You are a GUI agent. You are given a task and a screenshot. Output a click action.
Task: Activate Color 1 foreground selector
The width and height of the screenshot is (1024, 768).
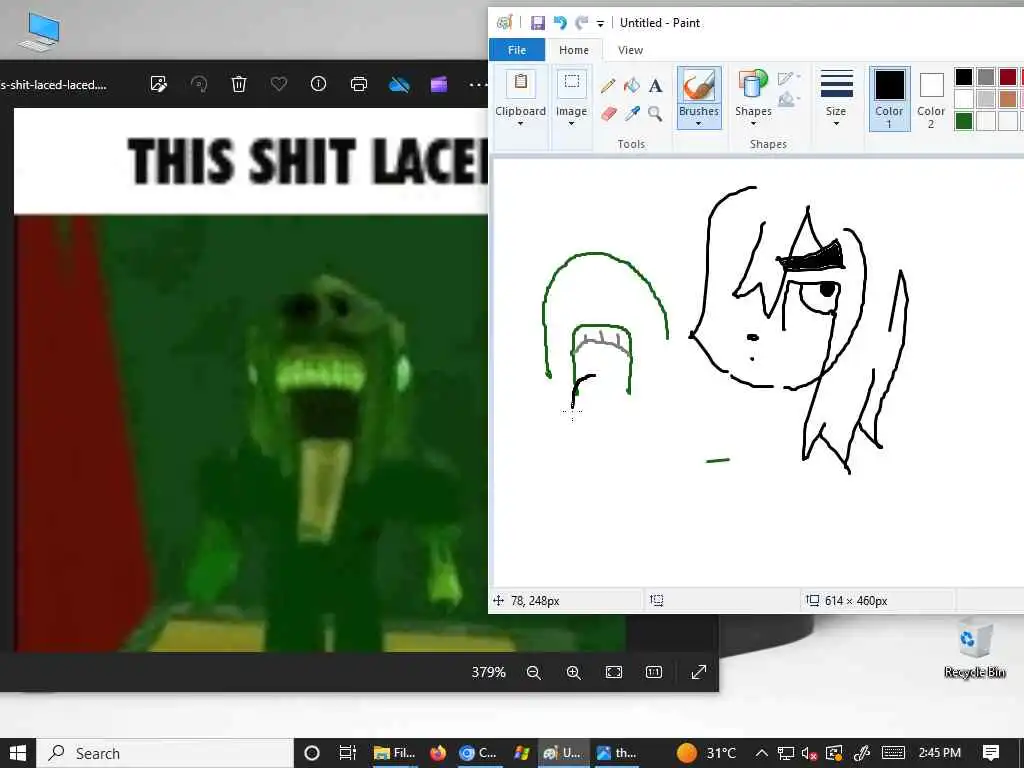click(889, 99)
